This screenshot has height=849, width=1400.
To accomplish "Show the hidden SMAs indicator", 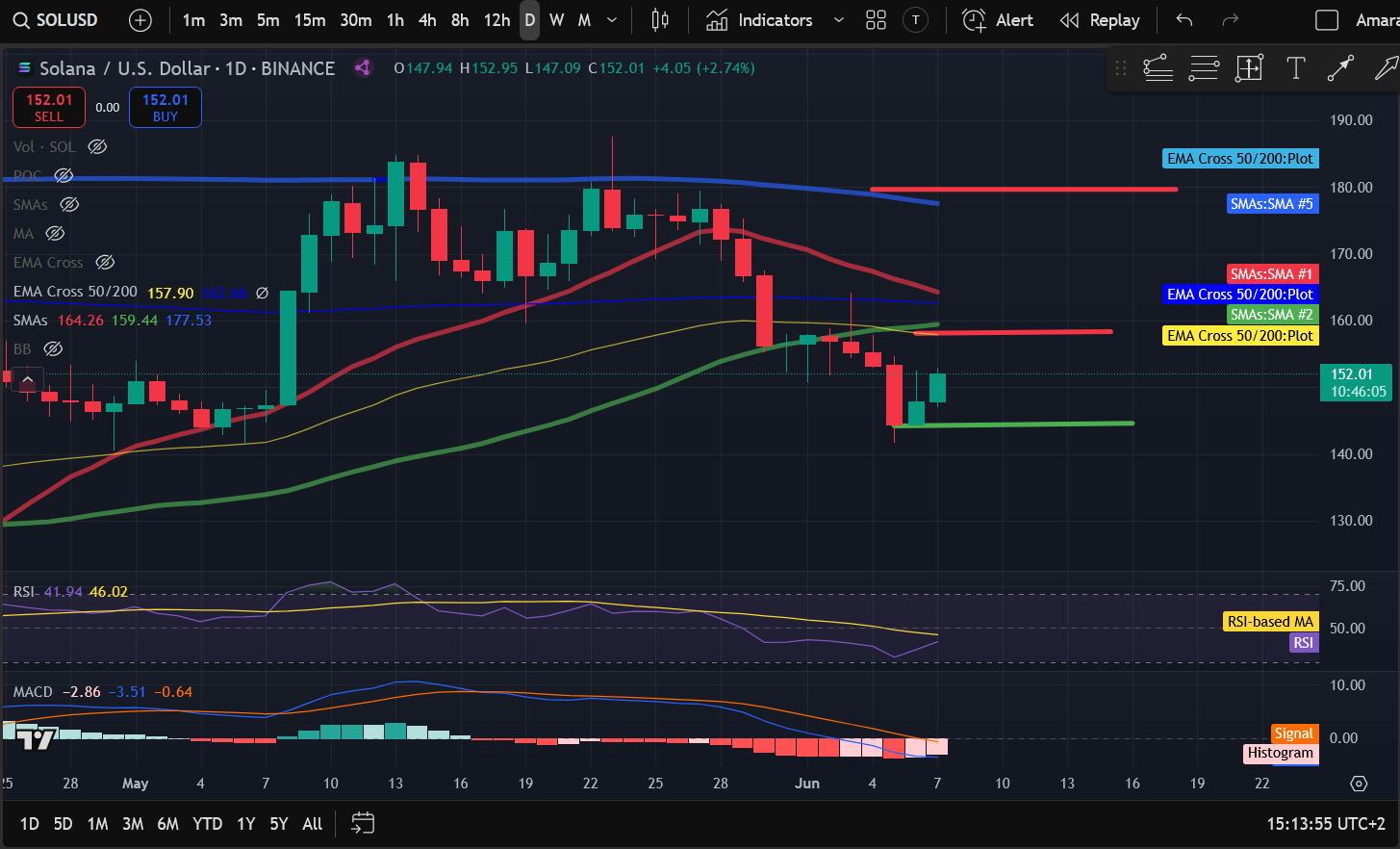I will (x=69, y=205).
